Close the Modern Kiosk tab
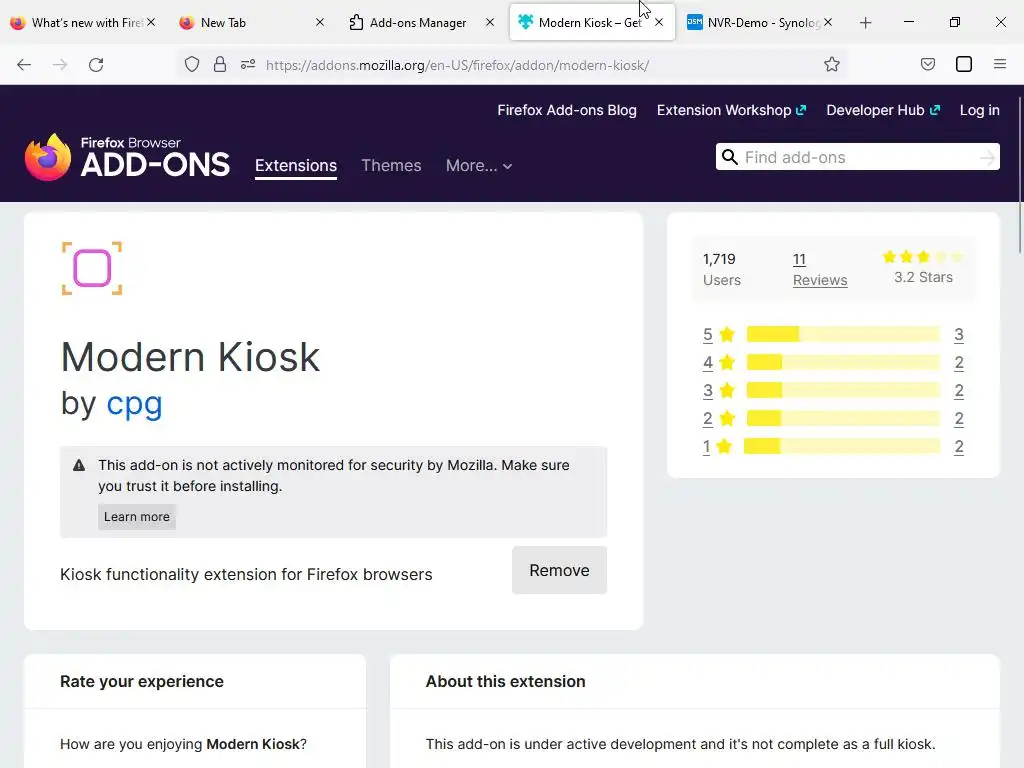This screenshot has width=1024, height=768. [659, 22]
